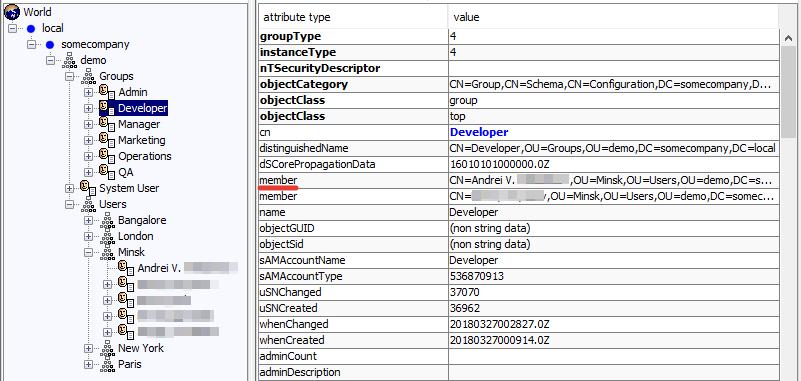
Task: Expand the System User node
Action: (x=69, y=188)
